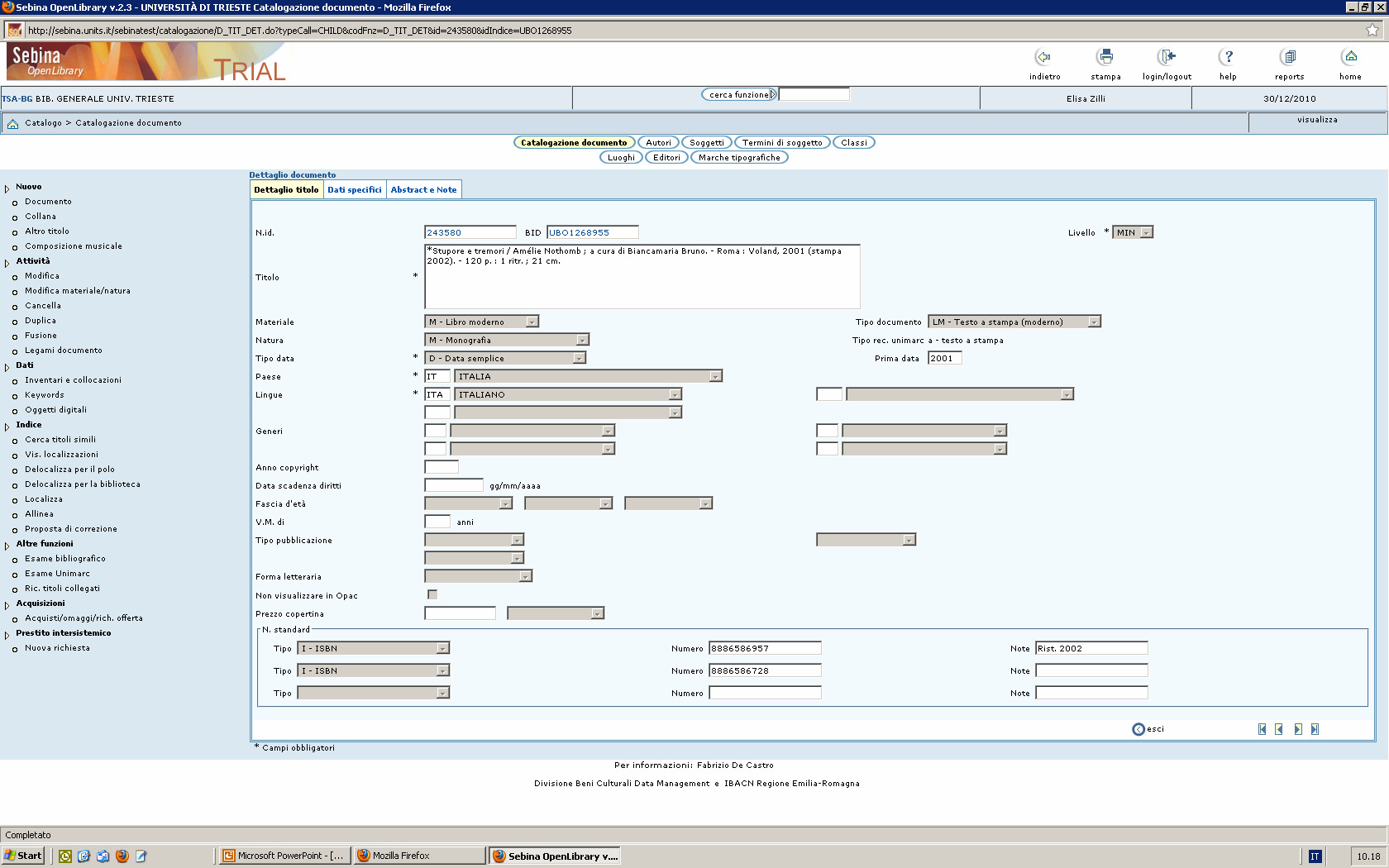Open the Tipo data dropdown
1389x868 pixels.
point(505,358)
